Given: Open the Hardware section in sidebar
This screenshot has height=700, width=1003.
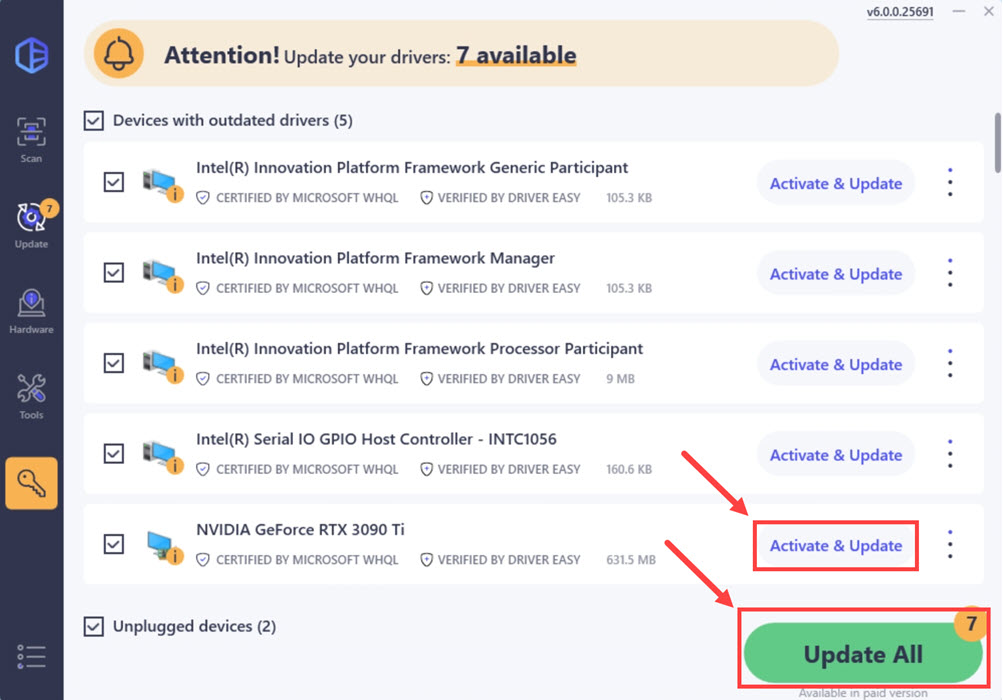Looking at the screenshot, I should click(x=31, y=311).
